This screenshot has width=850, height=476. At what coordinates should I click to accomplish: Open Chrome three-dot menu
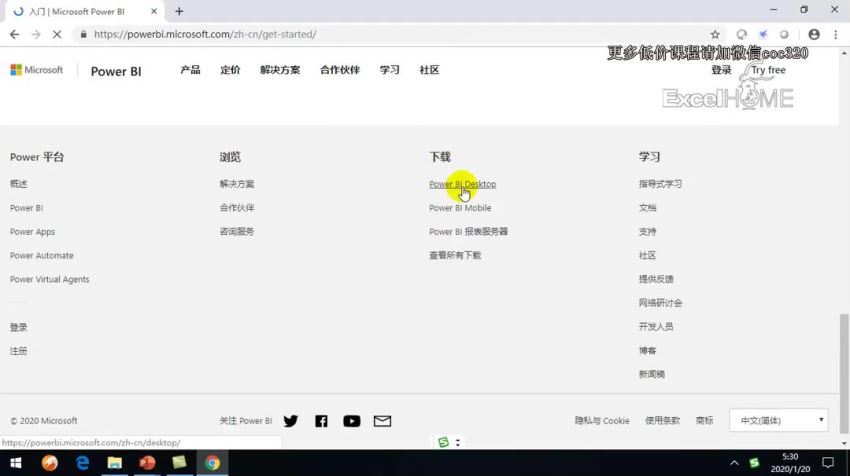point(835,34)
